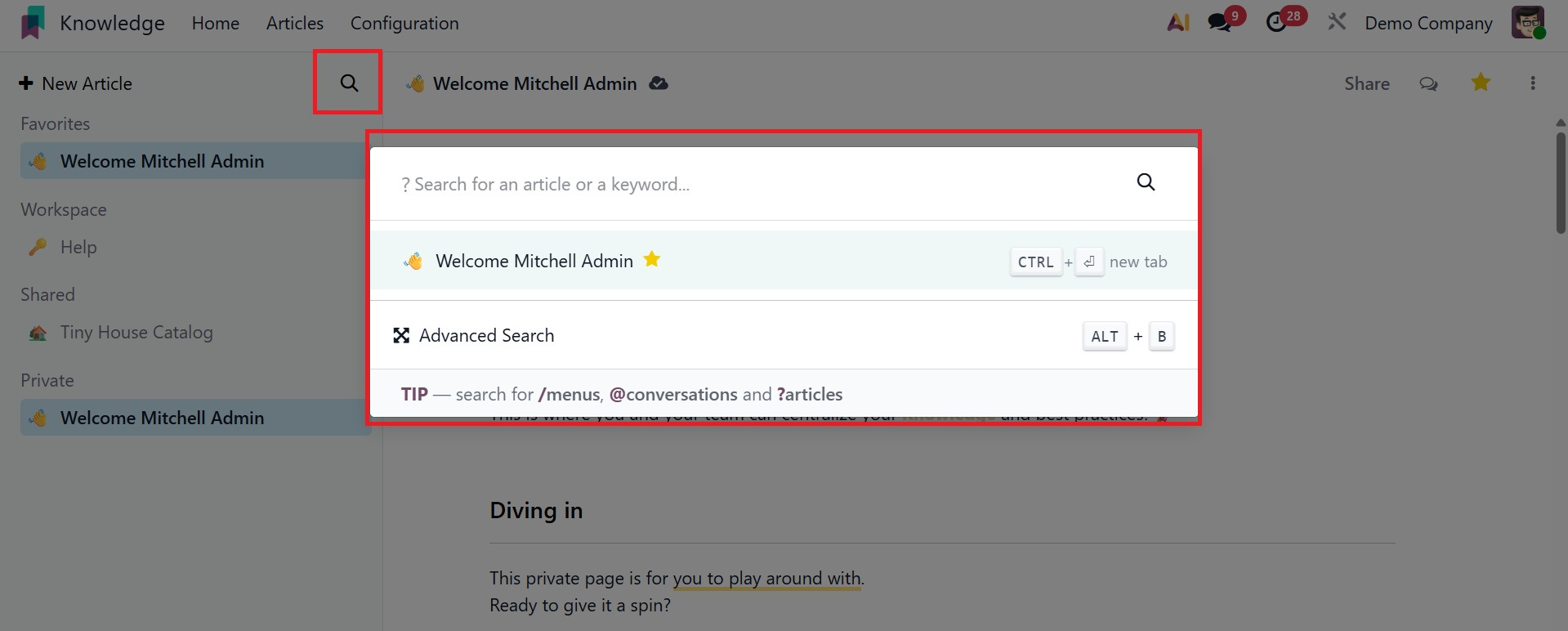This screenshot has height=631, width=1568.
Task: Open the Configuration menu
Action: pos(404,24)
